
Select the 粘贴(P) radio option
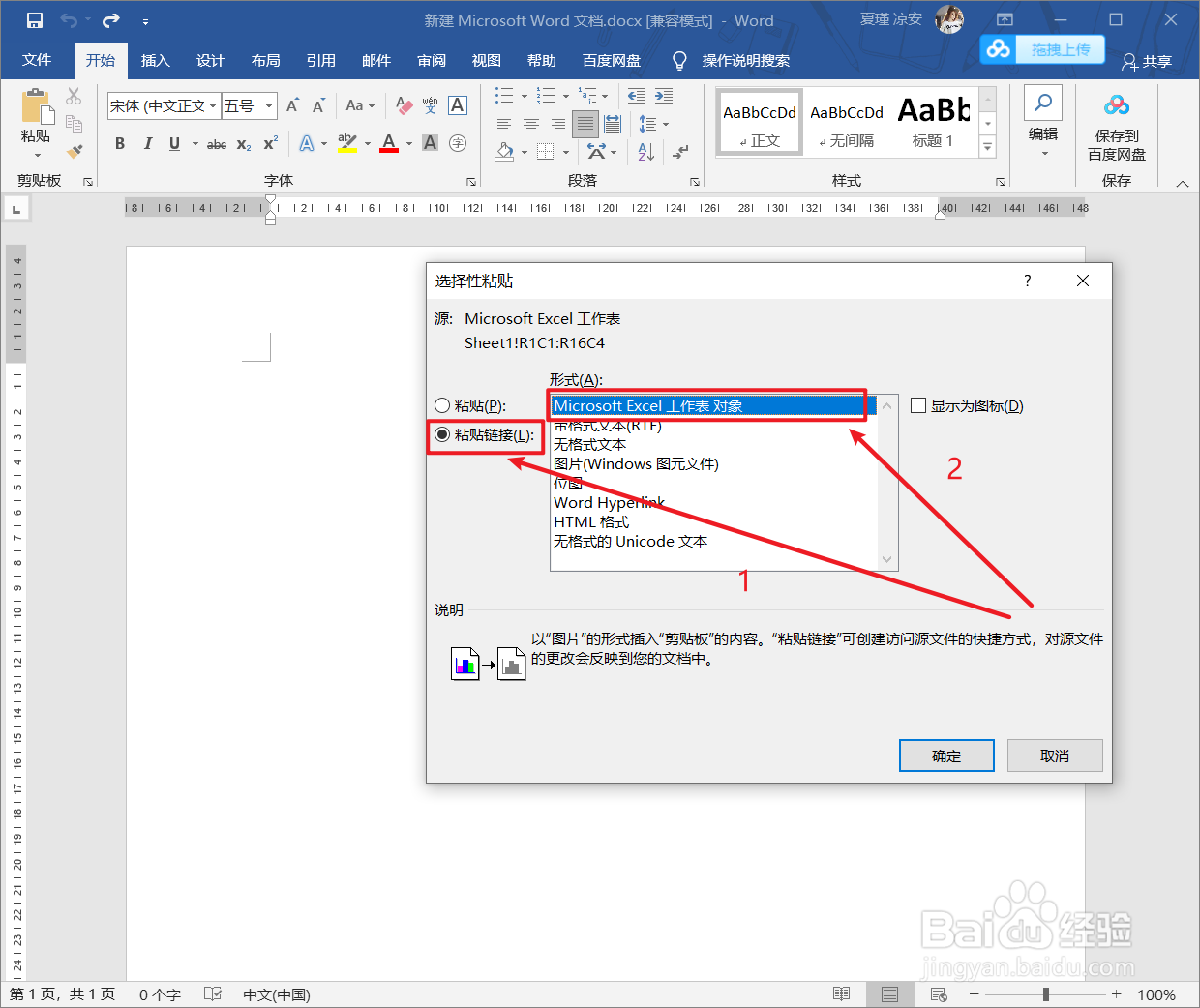tap(442, 406)
